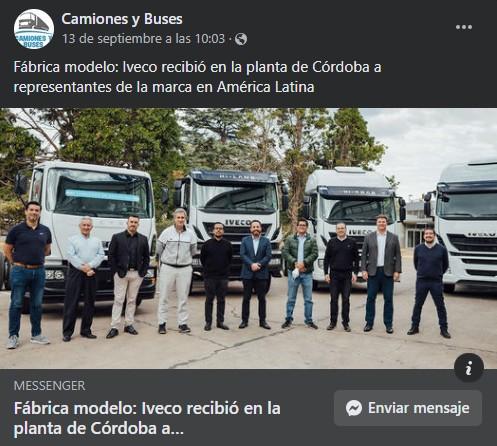The height and width of the screenshot is (446, 497).
Task: Click the leftmost white truck windshield
Action: coord(102,197)
